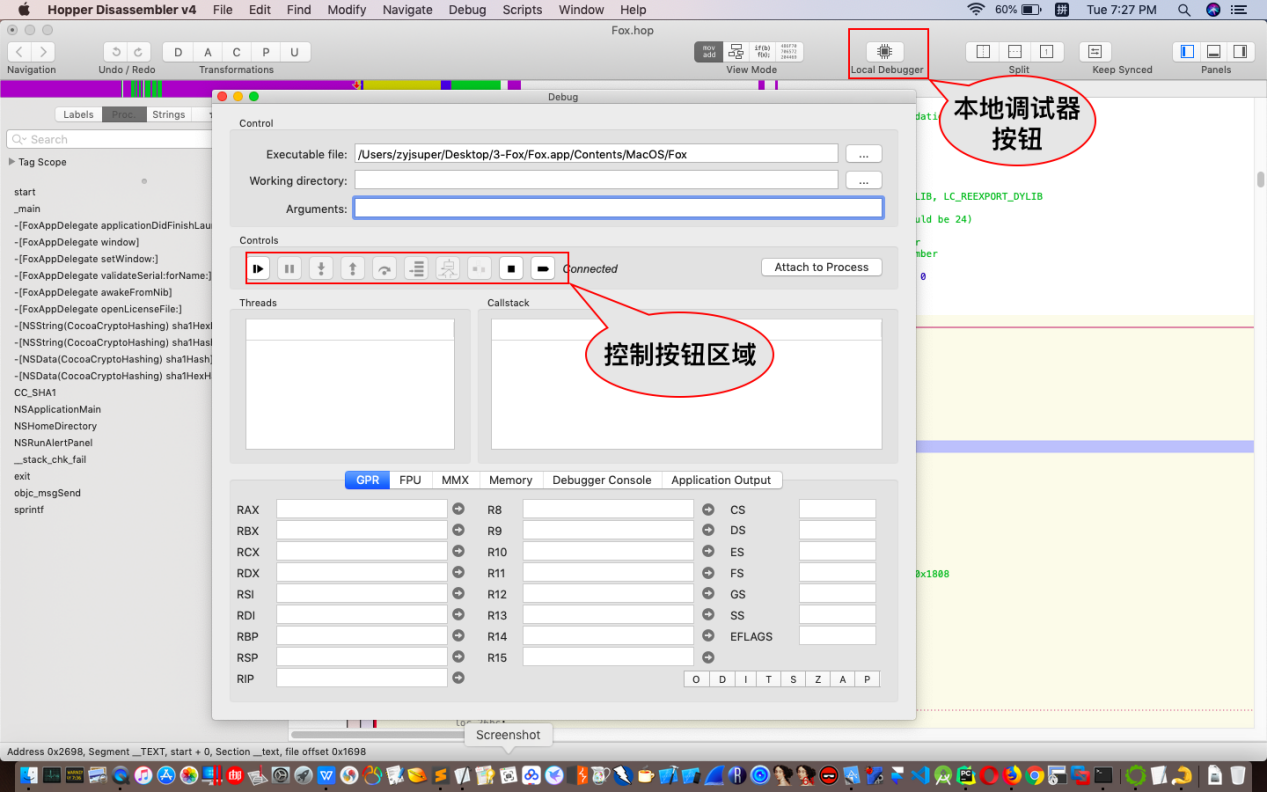Click the RSP register value field
The width and height of the screenshot is (1267, 792).
[362, 657]
